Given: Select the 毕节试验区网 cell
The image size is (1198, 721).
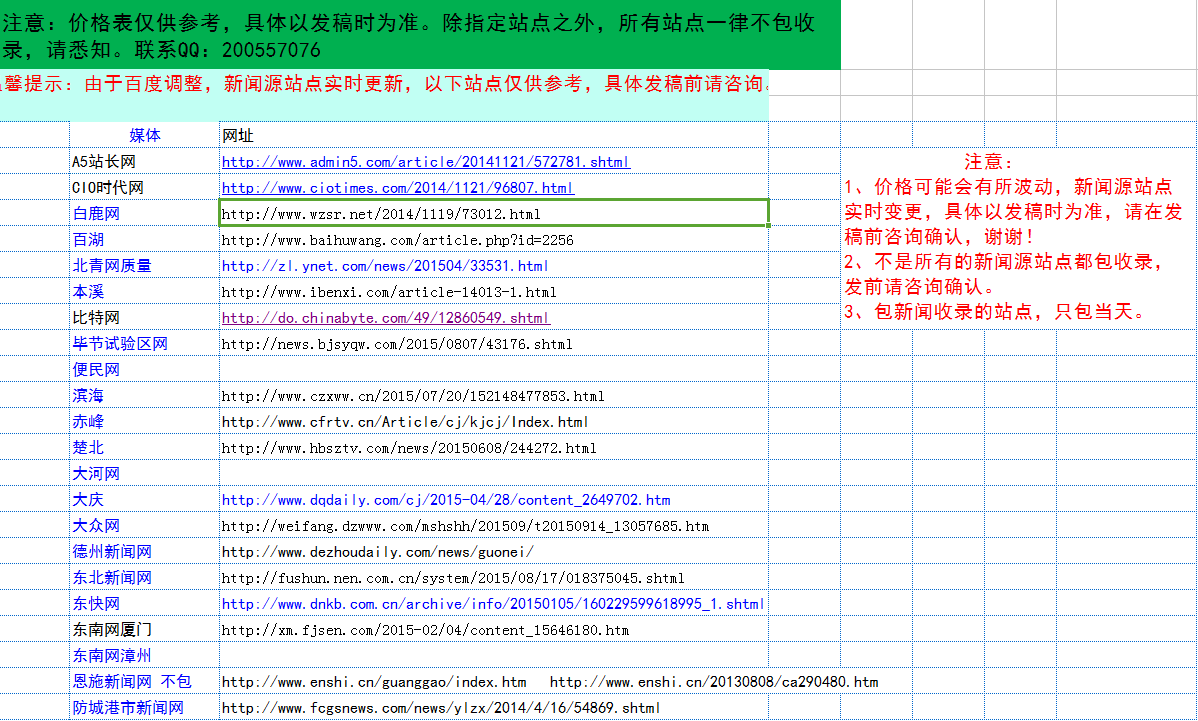Looking at the screenshot, I should 144,344.
